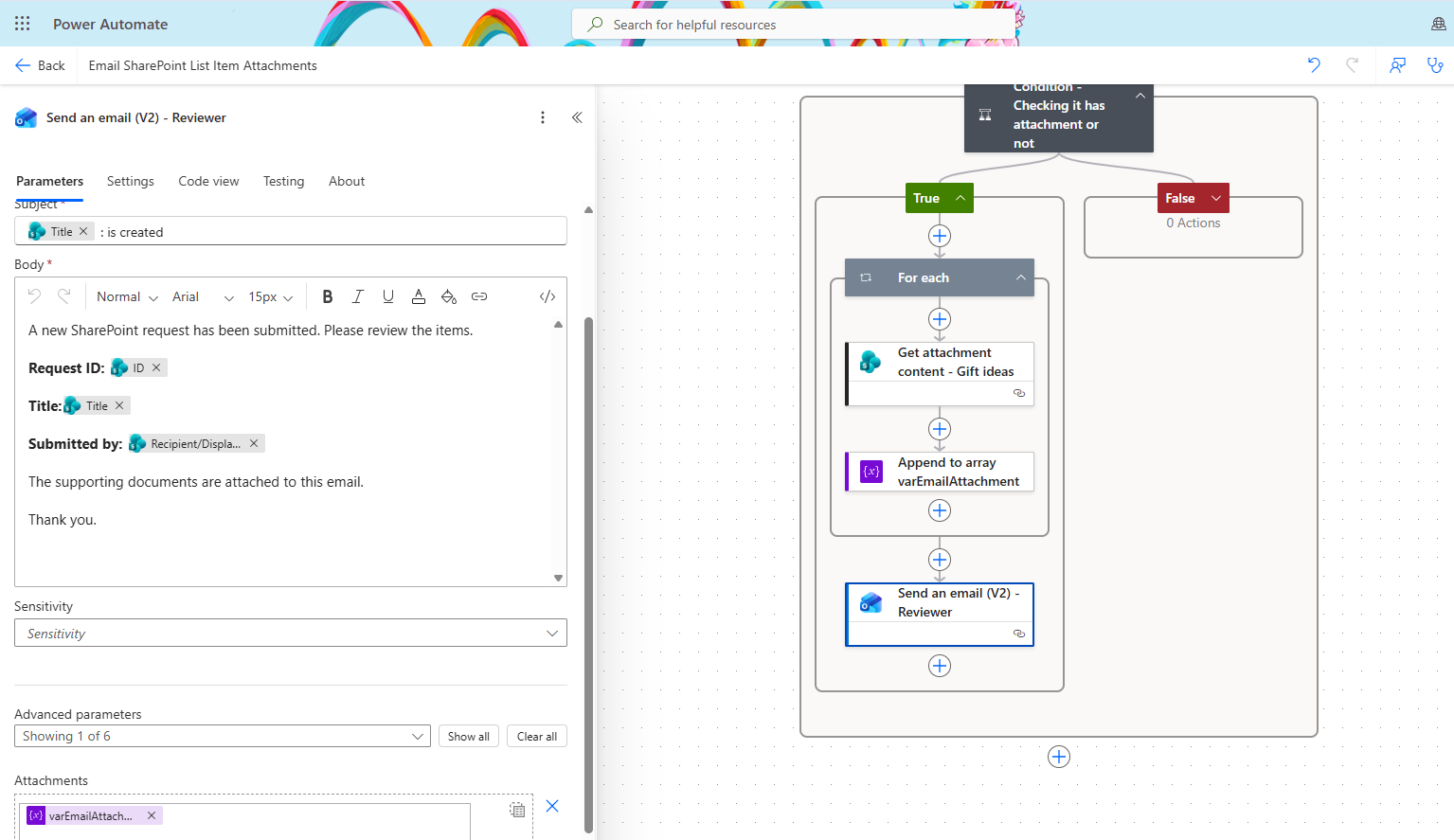Toggle bold formatting
This screenshot has height=840, width=1454.
coord(328,296)
